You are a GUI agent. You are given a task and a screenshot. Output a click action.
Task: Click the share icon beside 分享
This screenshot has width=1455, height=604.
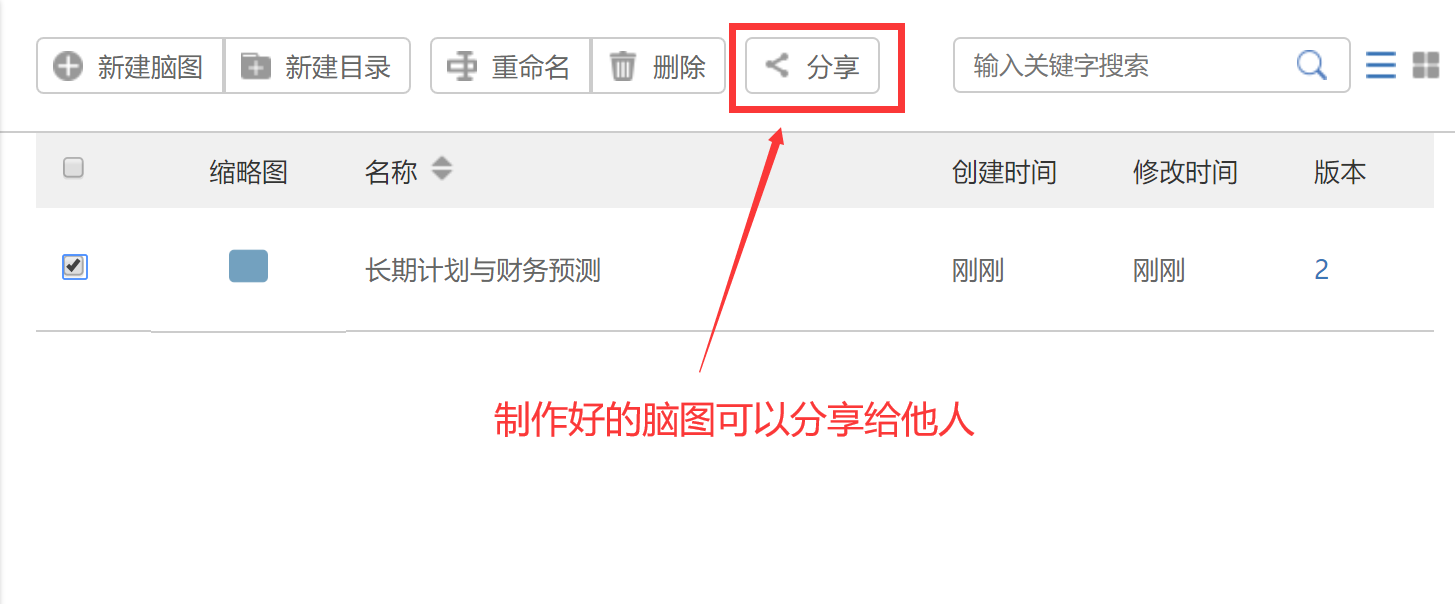(777, 66)
